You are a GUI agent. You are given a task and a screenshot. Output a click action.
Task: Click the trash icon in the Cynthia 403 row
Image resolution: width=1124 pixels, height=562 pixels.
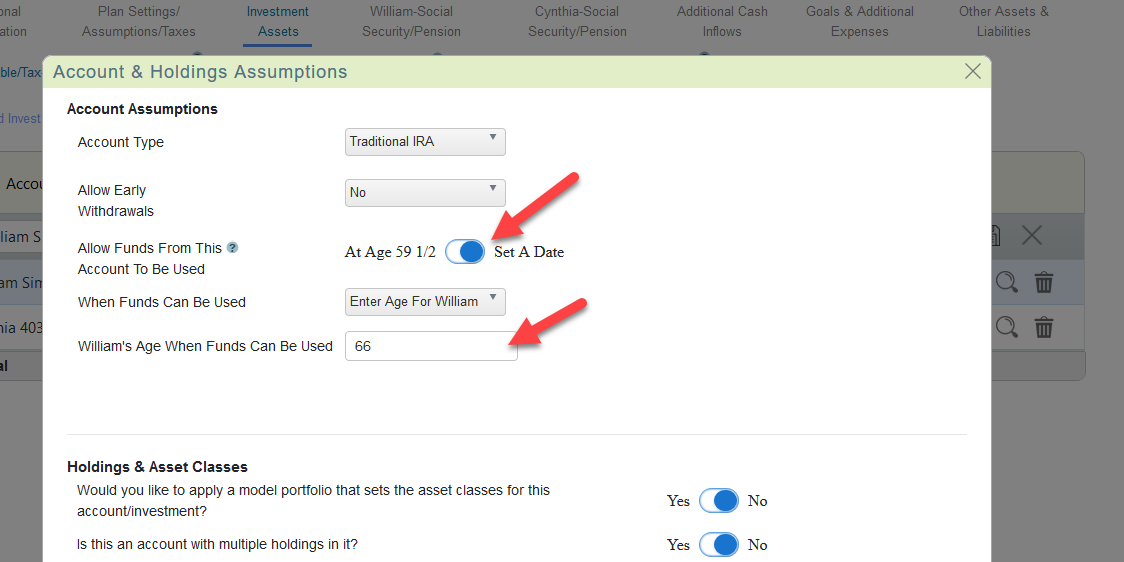(x=1044, y=328)
